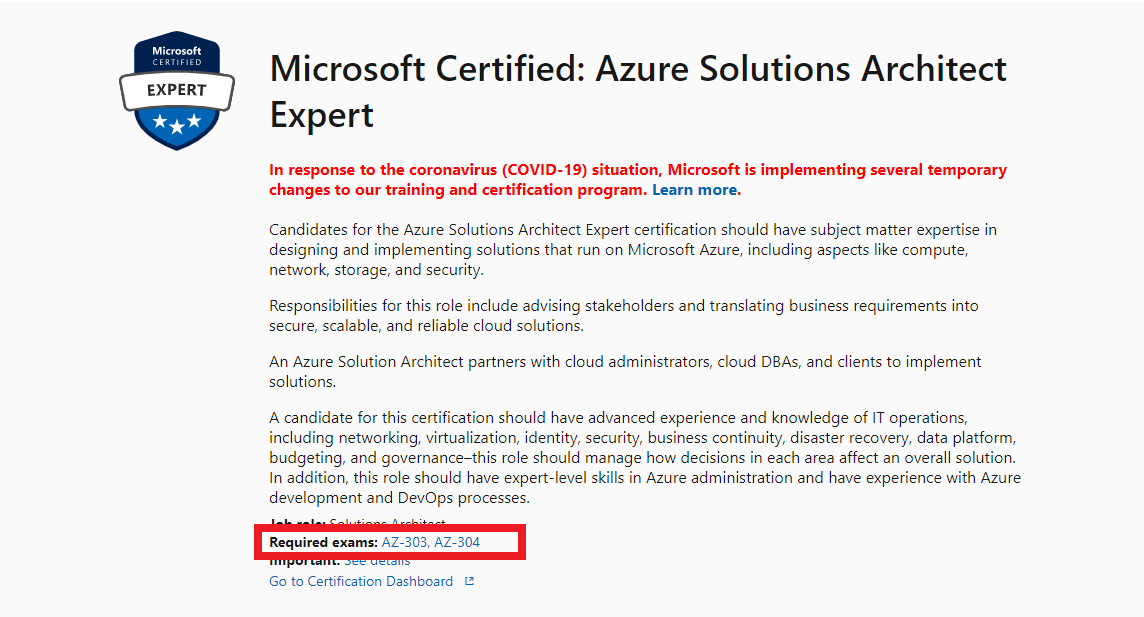Click the red COVID-19 notice text

638,179
